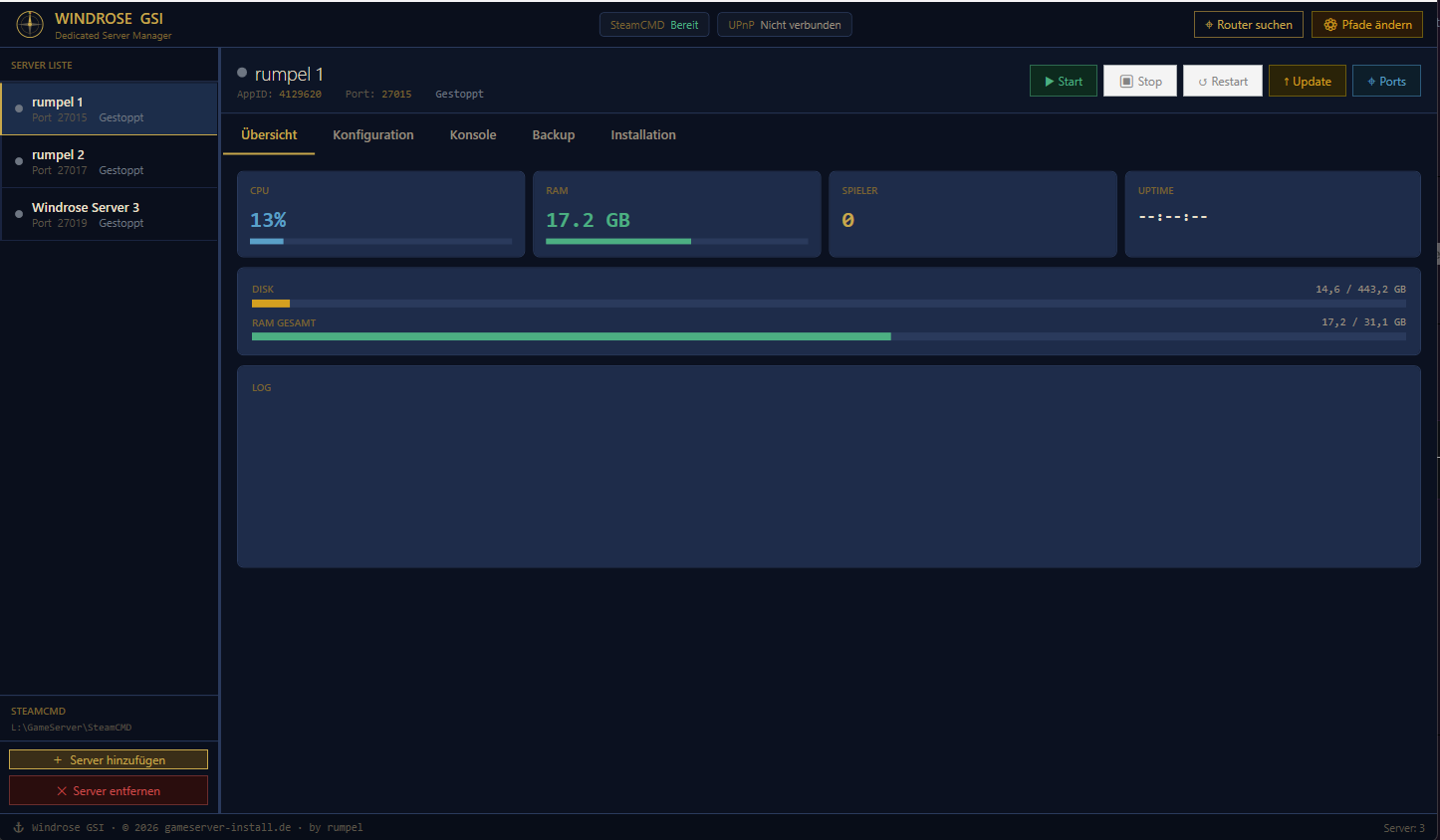Click the CPU usage progress bar
This screenshot has height=840, width=1440.
point(380,241)
